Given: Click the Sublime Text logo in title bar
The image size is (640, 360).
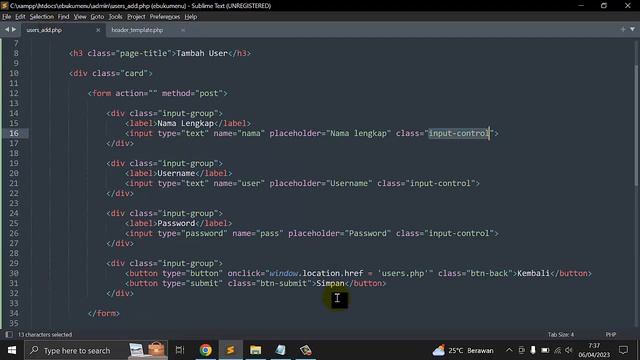Looking at the screenshot, I should pos(4,6).
